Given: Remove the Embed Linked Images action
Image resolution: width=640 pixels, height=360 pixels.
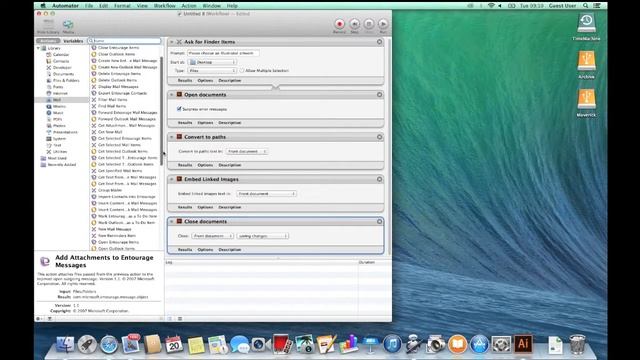Looking at the screenshot, I should [379, 179].
